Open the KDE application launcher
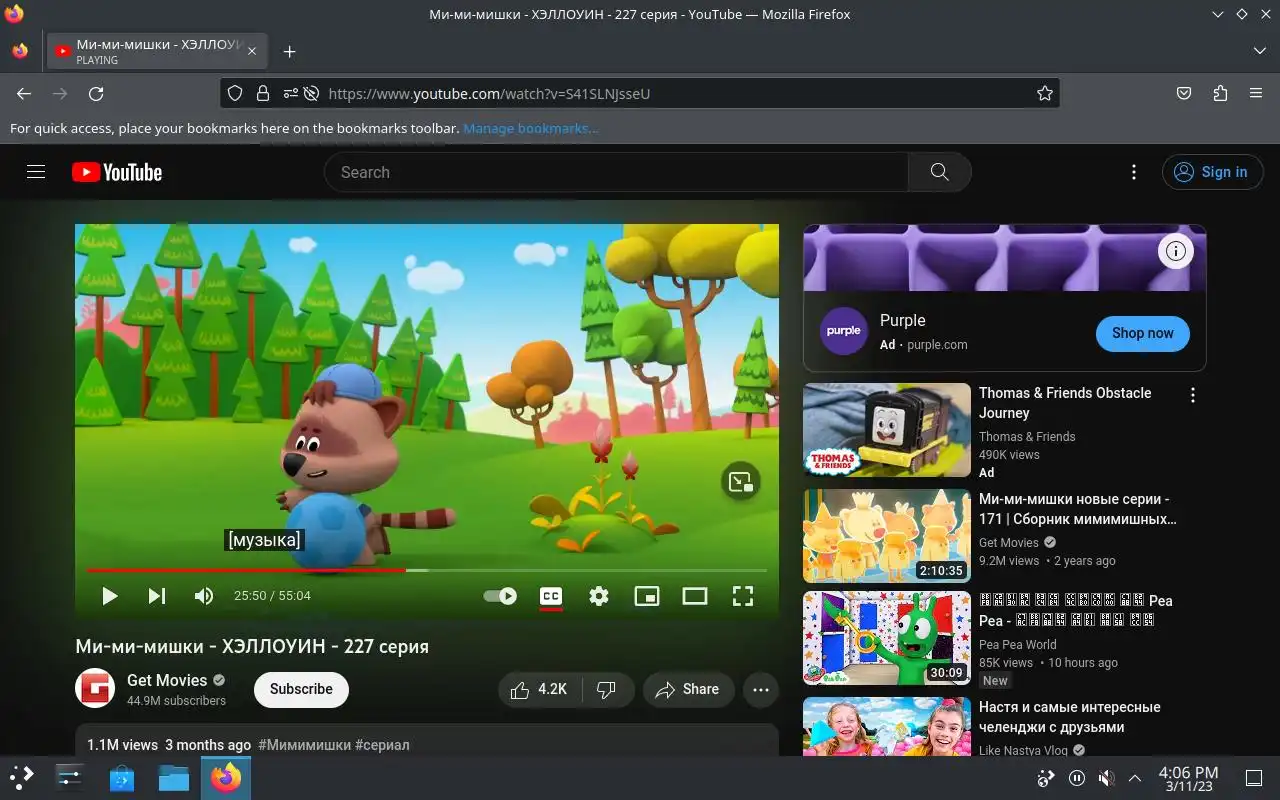Viewport: 1280px width, 800px height. [x=22, y=777]
